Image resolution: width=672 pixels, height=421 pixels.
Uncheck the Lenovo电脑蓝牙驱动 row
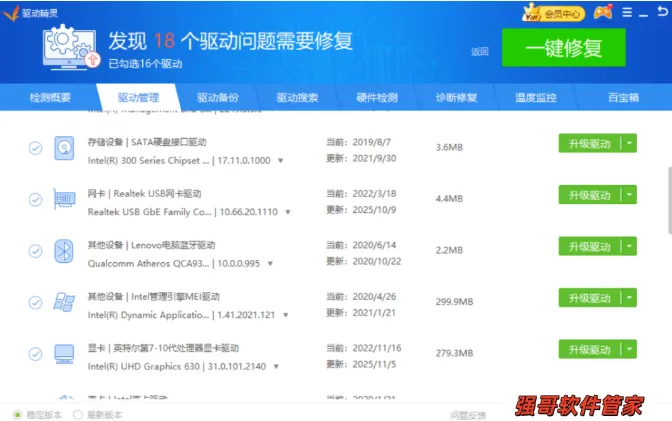[x=36, y=251]
